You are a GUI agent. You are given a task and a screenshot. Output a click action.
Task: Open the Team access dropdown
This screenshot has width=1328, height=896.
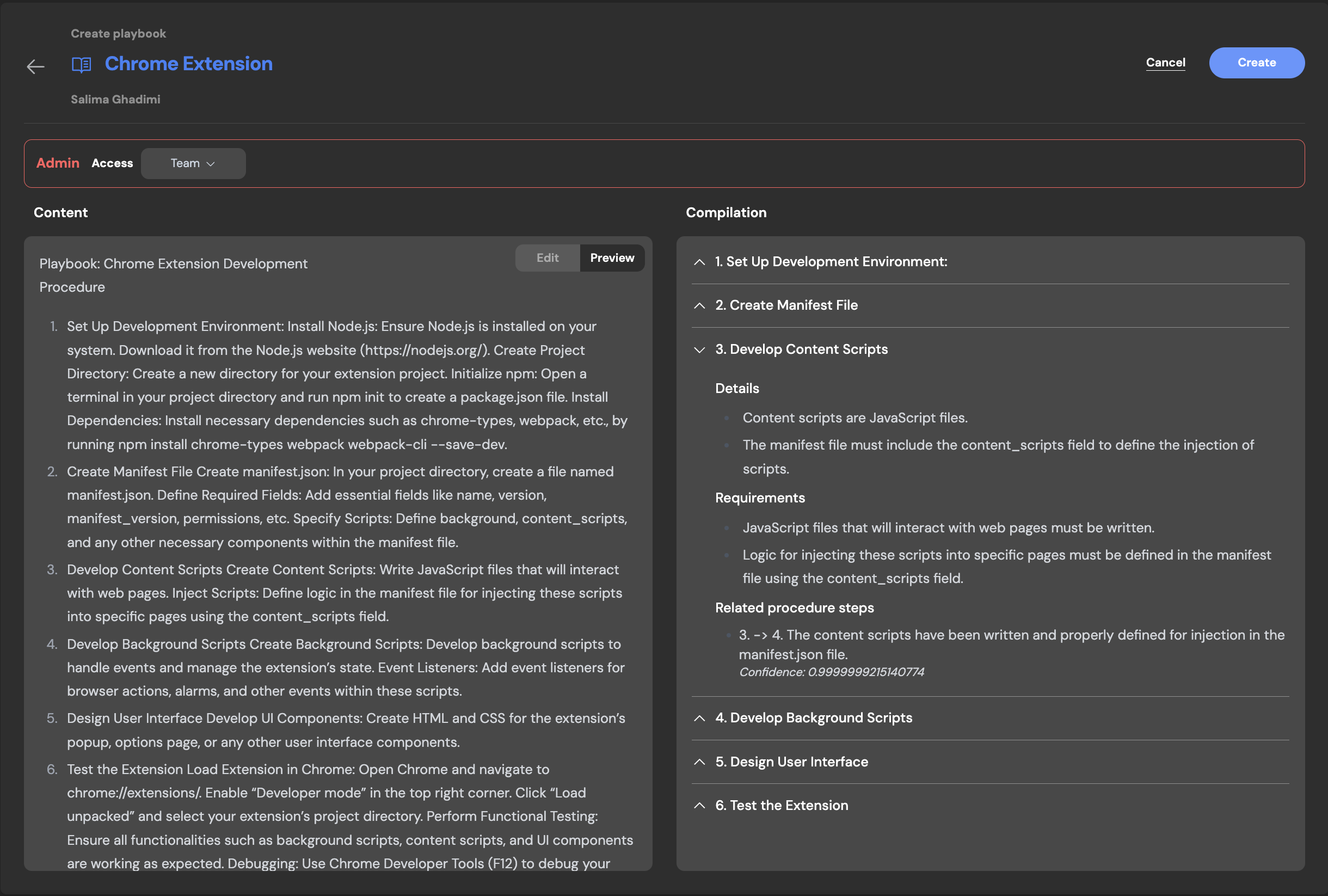point(193,163)
